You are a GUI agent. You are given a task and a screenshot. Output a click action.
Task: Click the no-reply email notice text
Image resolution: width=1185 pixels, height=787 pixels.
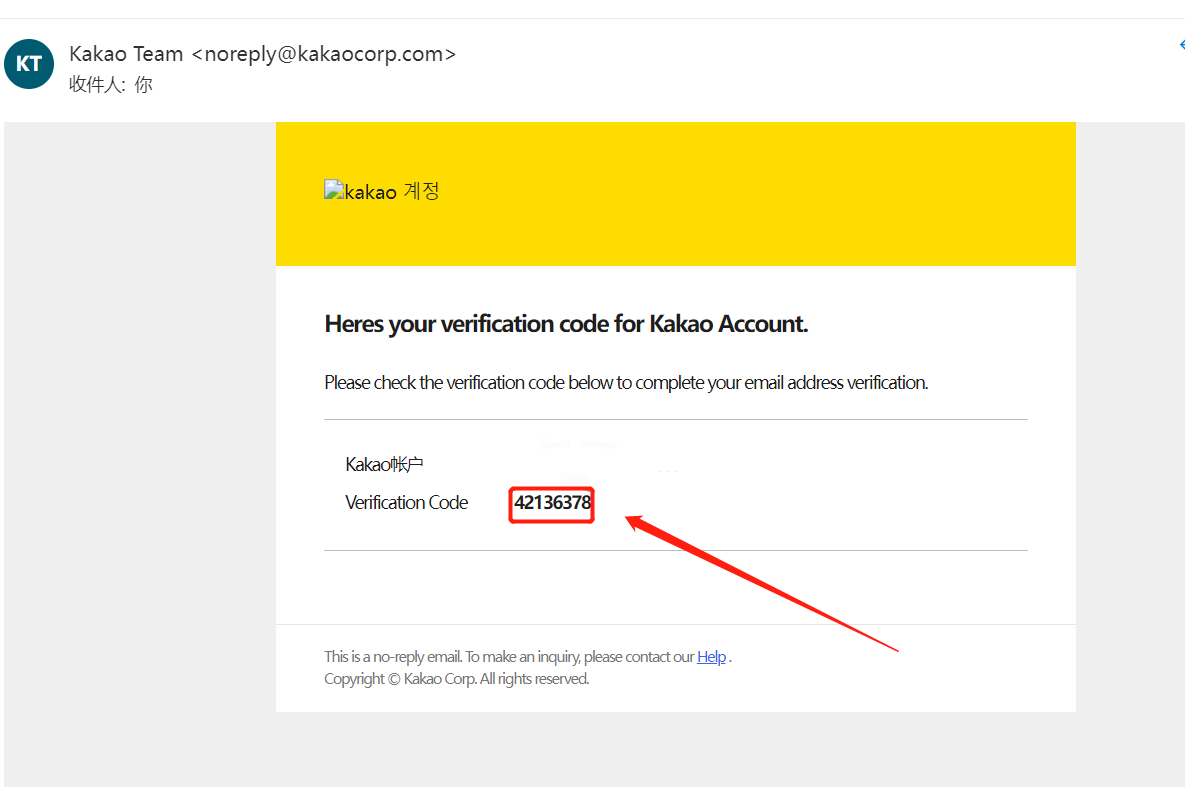coord(508,657)
